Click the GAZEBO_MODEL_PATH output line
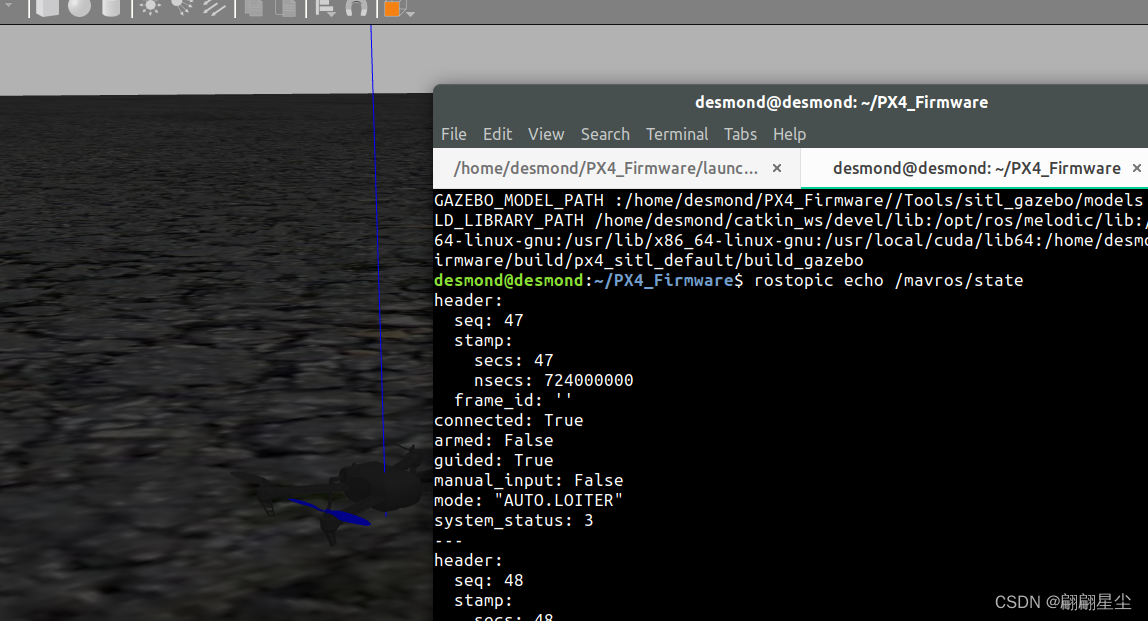Image resolution: width=1148 pixels, height=621 pixels. point(789,201)
